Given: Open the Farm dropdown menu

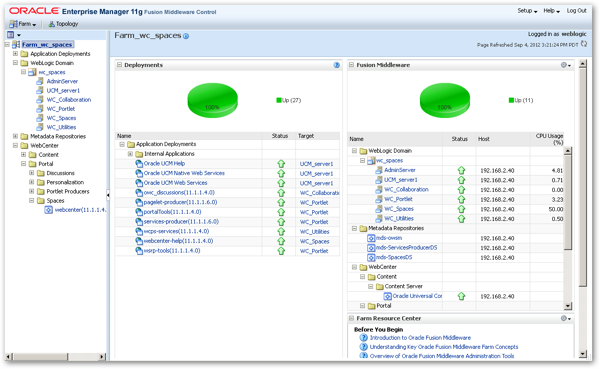Looking at the screenshot, I should (23, 24).
